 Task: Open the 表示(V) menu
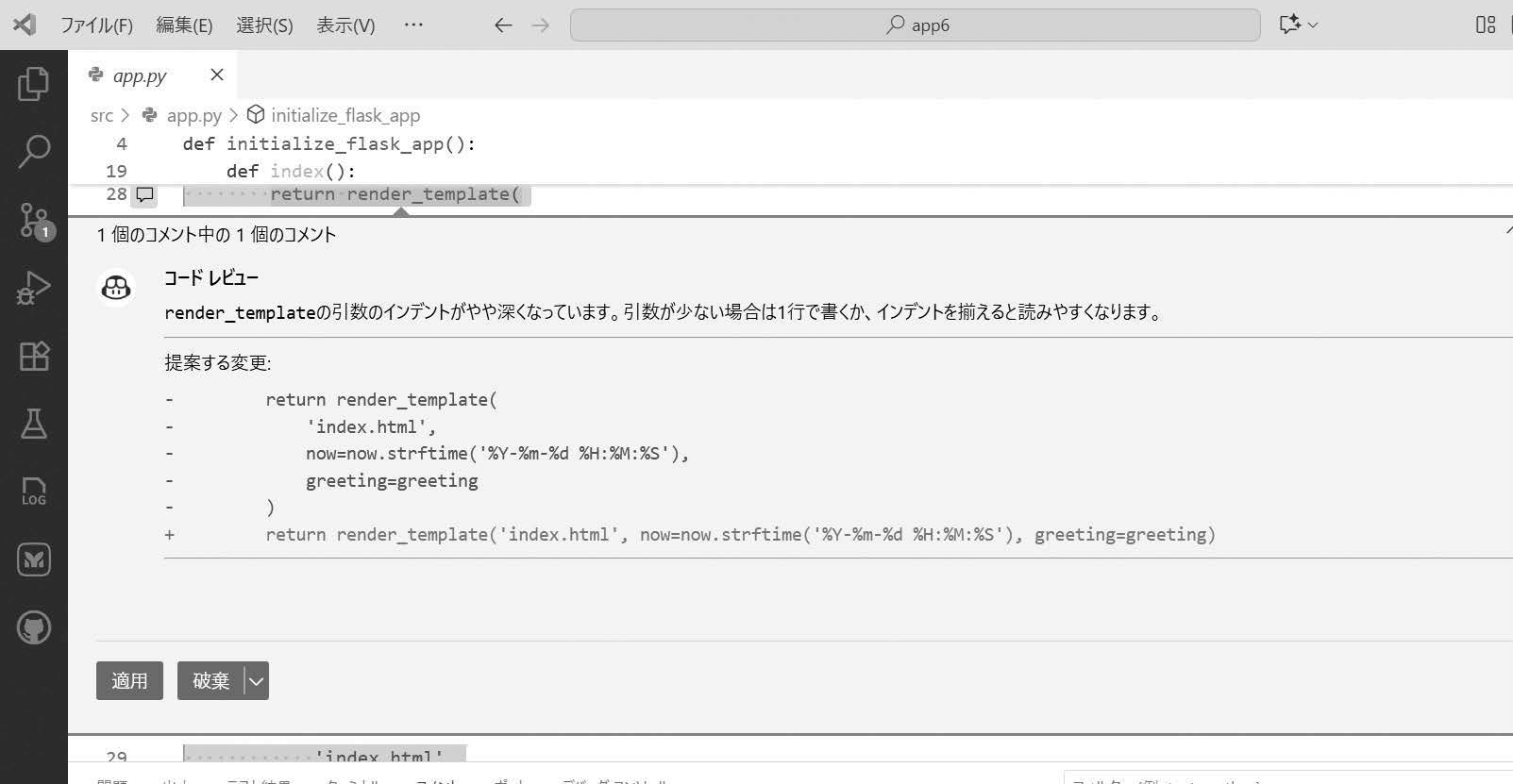pos(345,25)
